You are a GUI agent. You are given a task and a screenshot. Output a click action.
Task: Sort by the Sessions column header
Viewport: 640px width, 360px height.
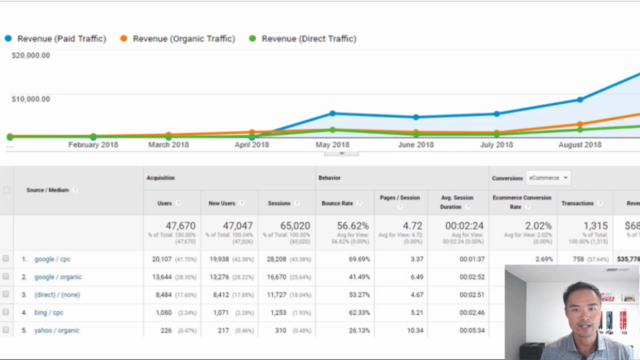coord(279,203)
